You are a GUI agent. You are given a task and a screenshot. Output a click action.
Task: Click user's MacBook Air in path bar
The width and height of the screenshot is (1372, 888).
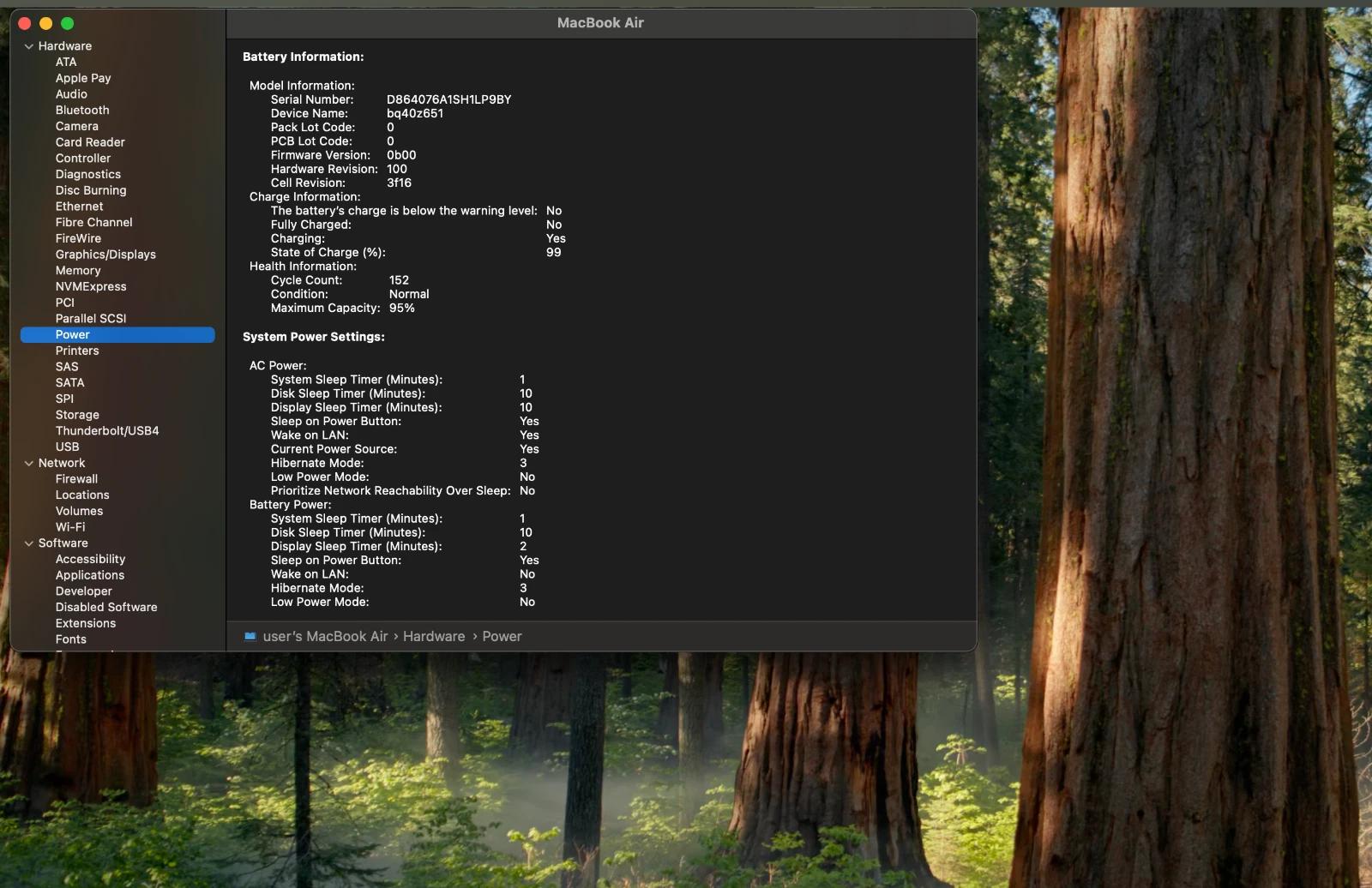point(325,637)
